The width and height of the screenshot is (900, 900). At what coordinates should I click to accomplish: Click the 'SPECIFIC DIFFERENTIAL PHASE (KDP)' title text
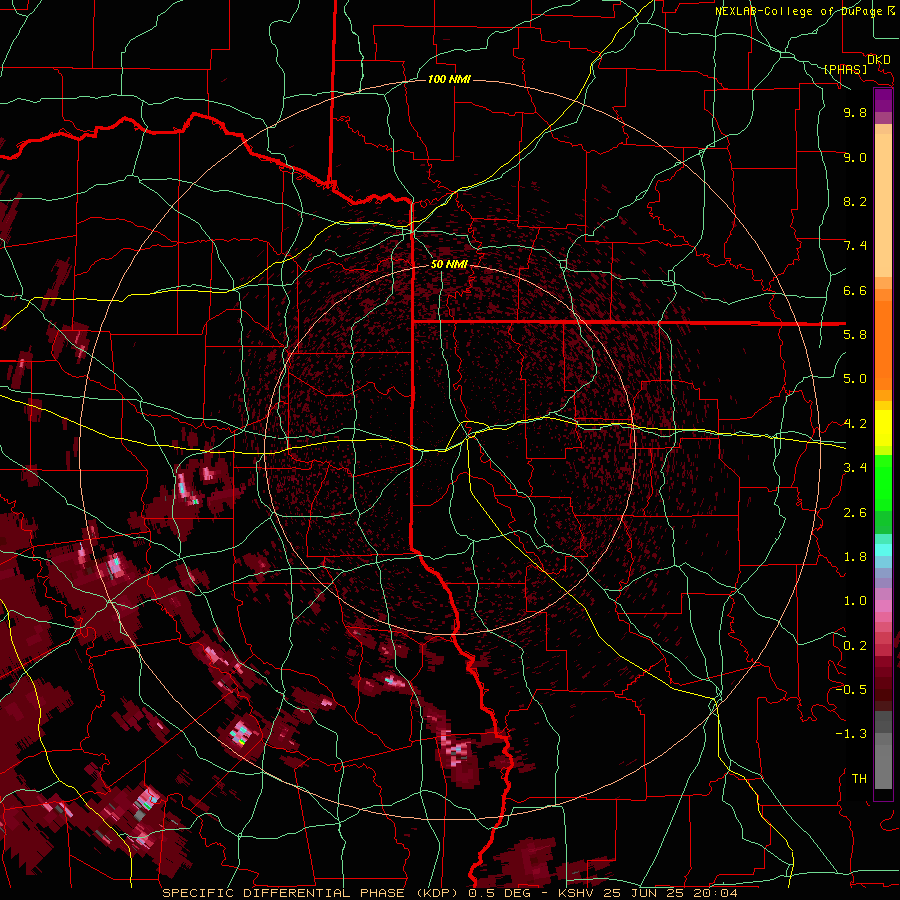[312, 893]
